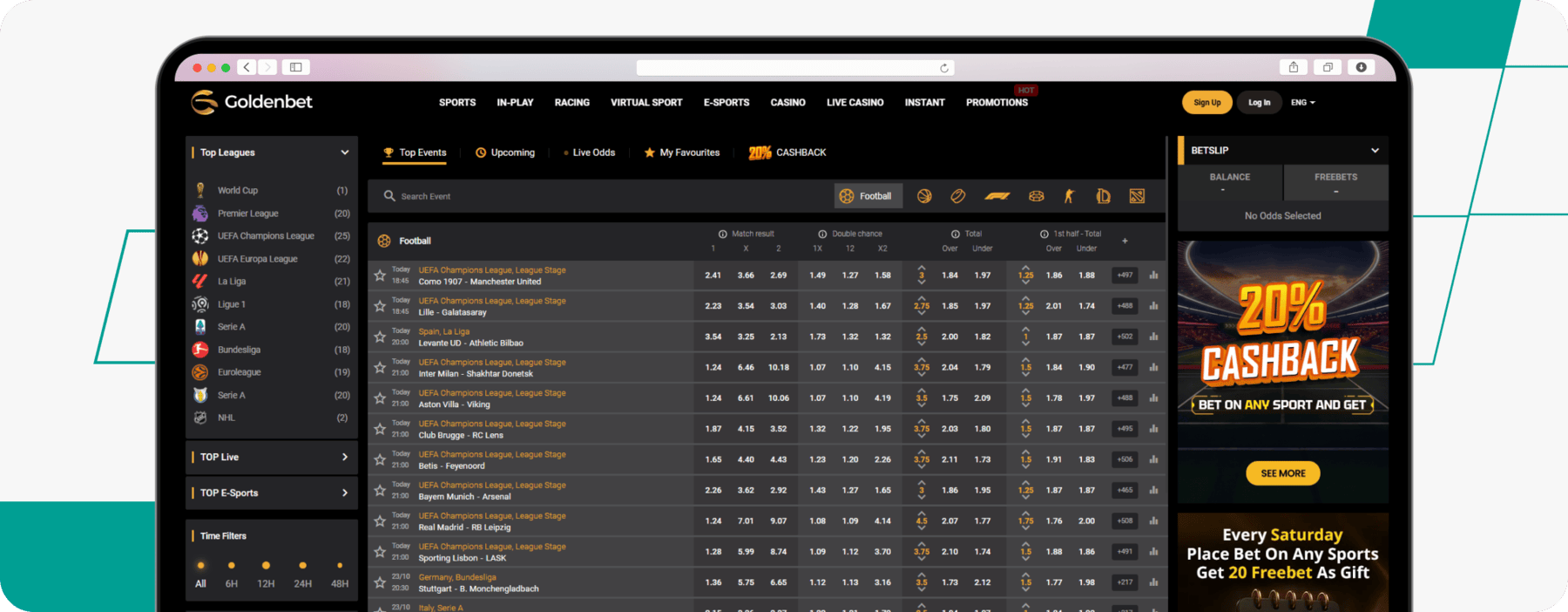Collapse the Top Leagues panel
The height and width of the screenshot is (612, 1568).
click(345, 153)
